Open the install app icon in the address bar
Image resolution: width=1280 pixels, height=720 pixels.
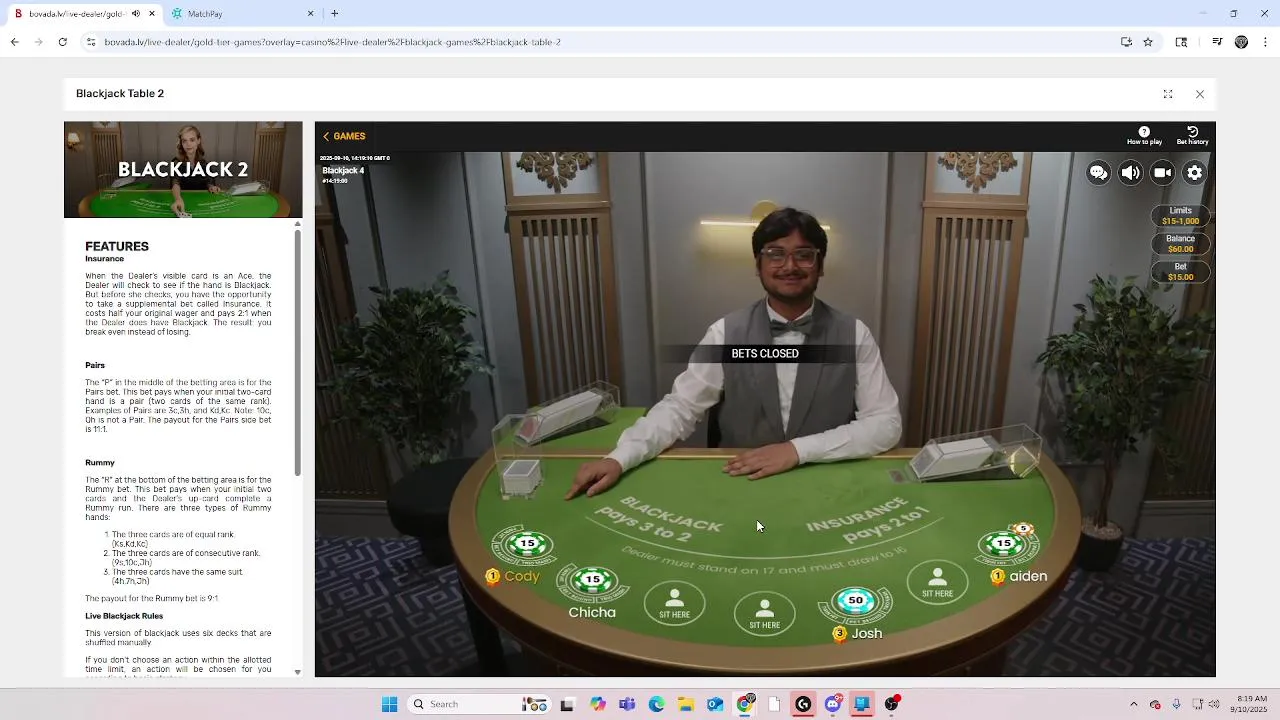(1126, 42)
